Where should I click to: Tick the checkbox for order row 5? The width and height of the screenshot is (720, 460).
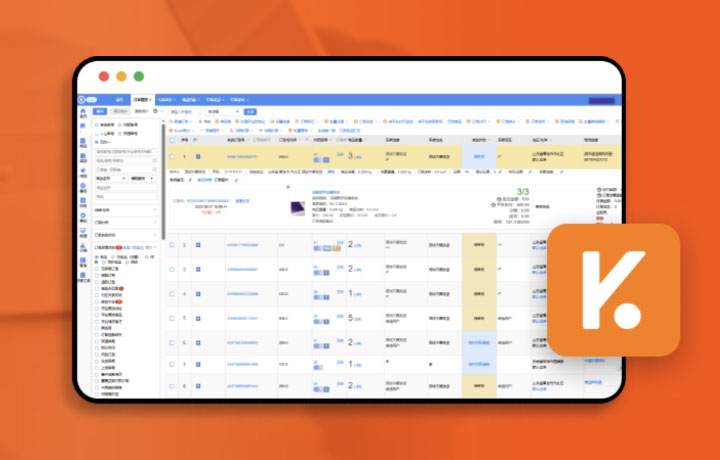point(172,318)
